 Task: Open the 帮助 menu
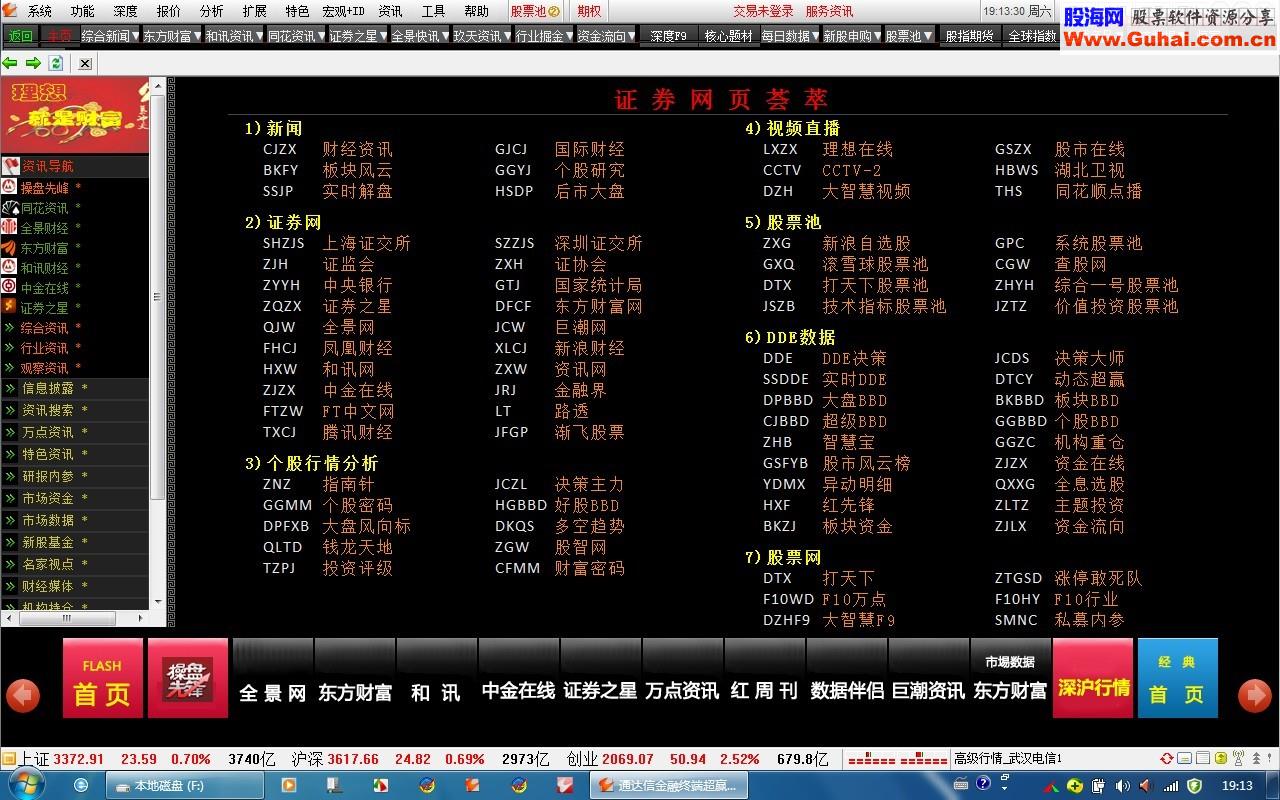click(x=476, y=11)
